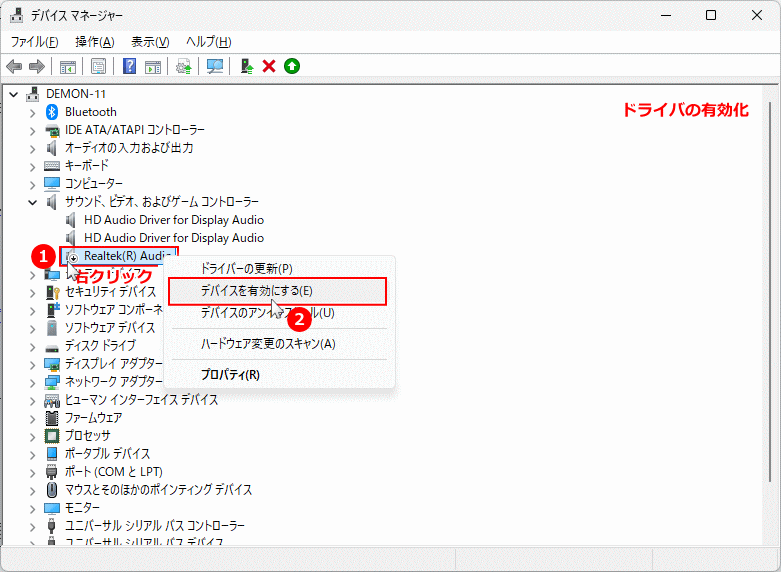Image resolution: width=781 pixels, height=572 pixels.
Task: Choose ハードウェア変更のスキャン(A)
Action: click(x=279, y=344)
